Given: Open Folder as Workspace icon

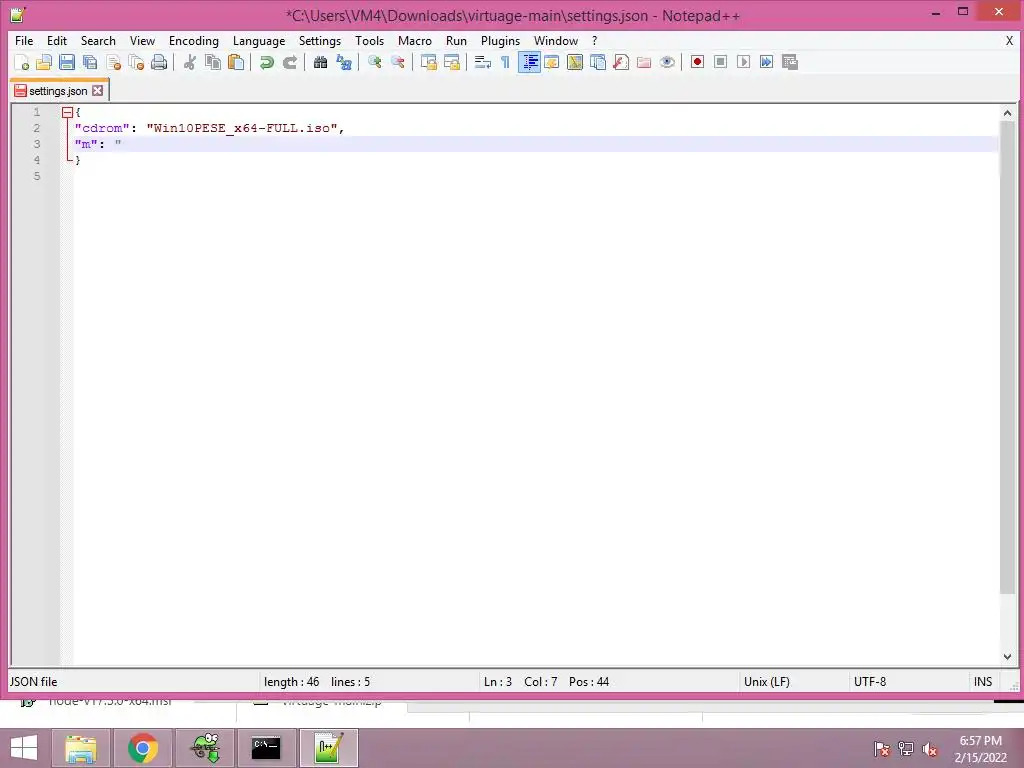Looking at the screenshot, I should [x=644, y=63].
